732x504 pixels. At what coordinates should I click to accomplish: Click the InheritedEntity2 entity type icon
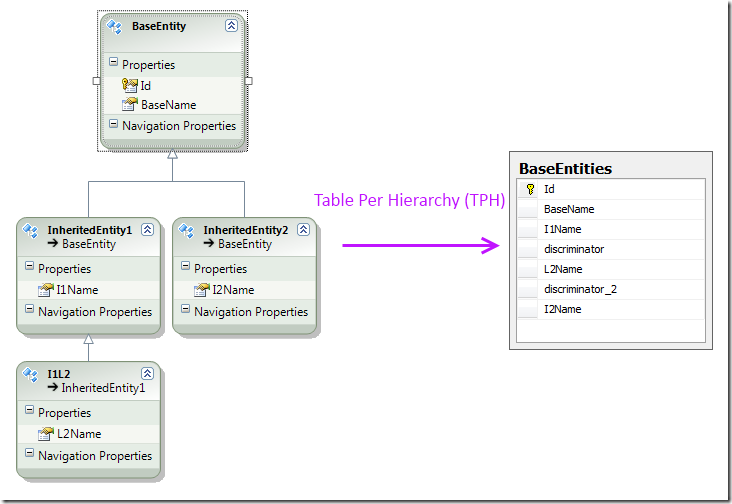click(x=186, y=231)
